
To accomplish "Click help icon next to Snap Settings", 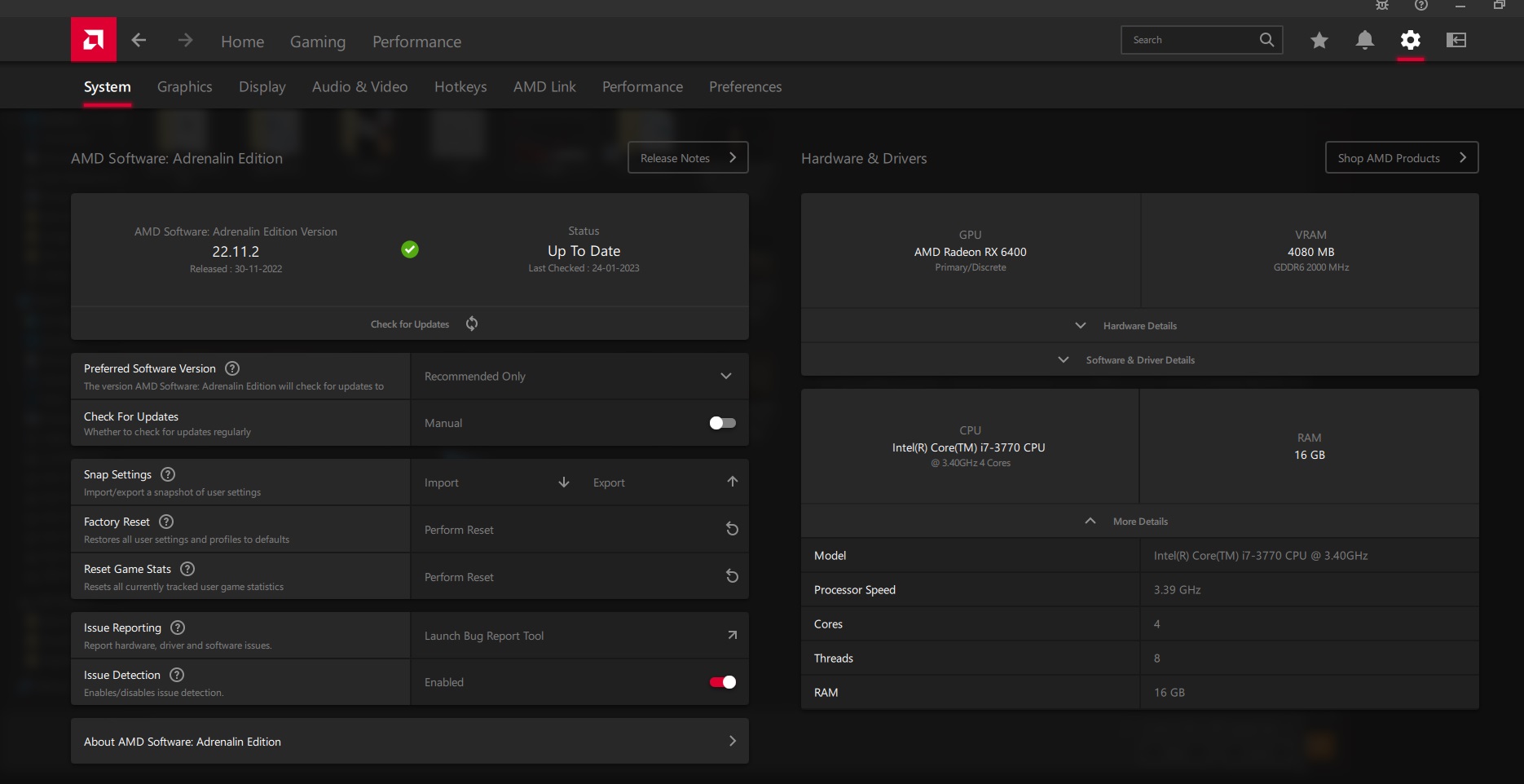I will pos(168,474).
